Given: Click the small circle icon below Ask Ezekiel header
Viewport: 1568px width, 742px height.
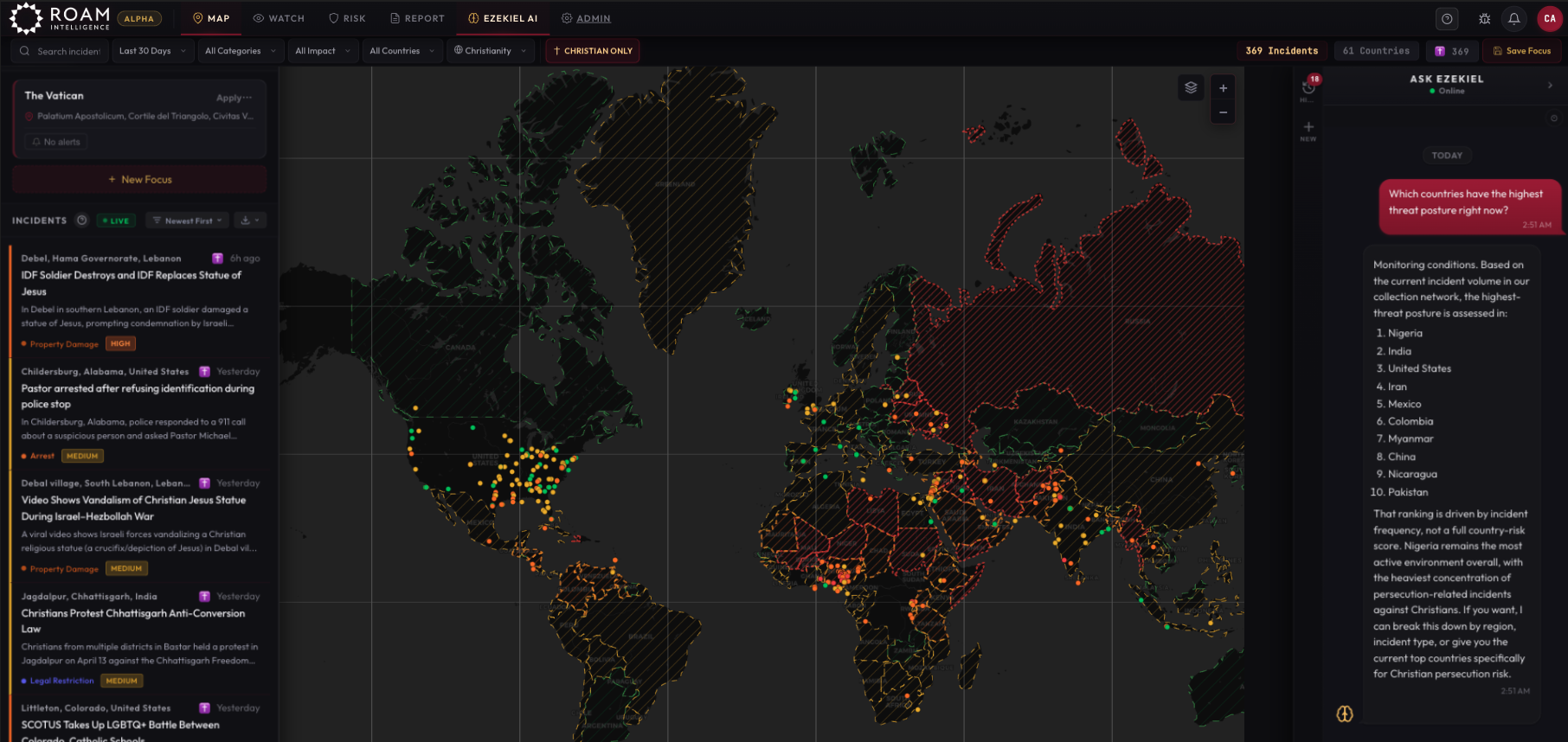Looking at the screenshot, I should [x=1553, y=118].
